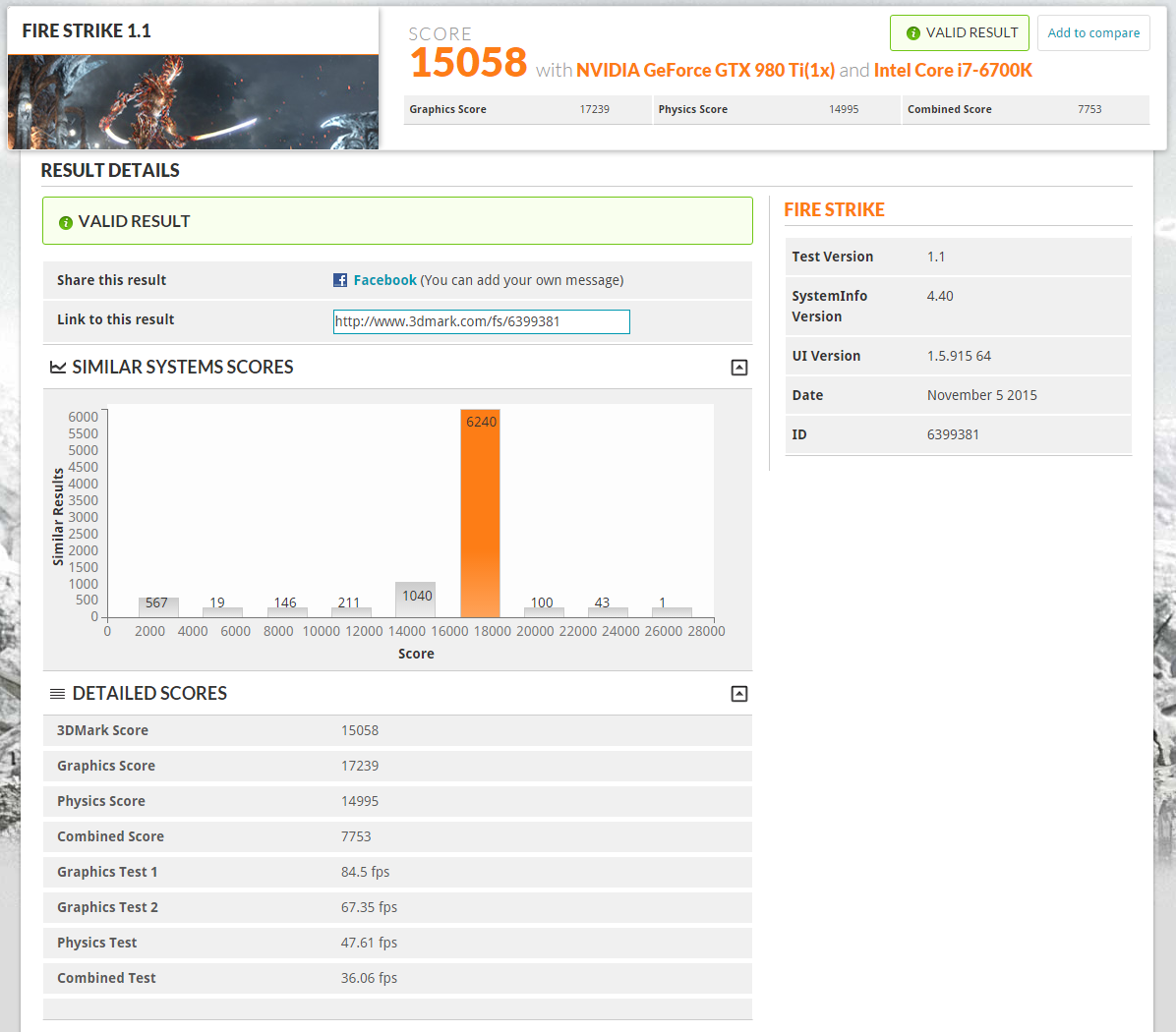Click the 567 bar in the chart

point(158,607)
